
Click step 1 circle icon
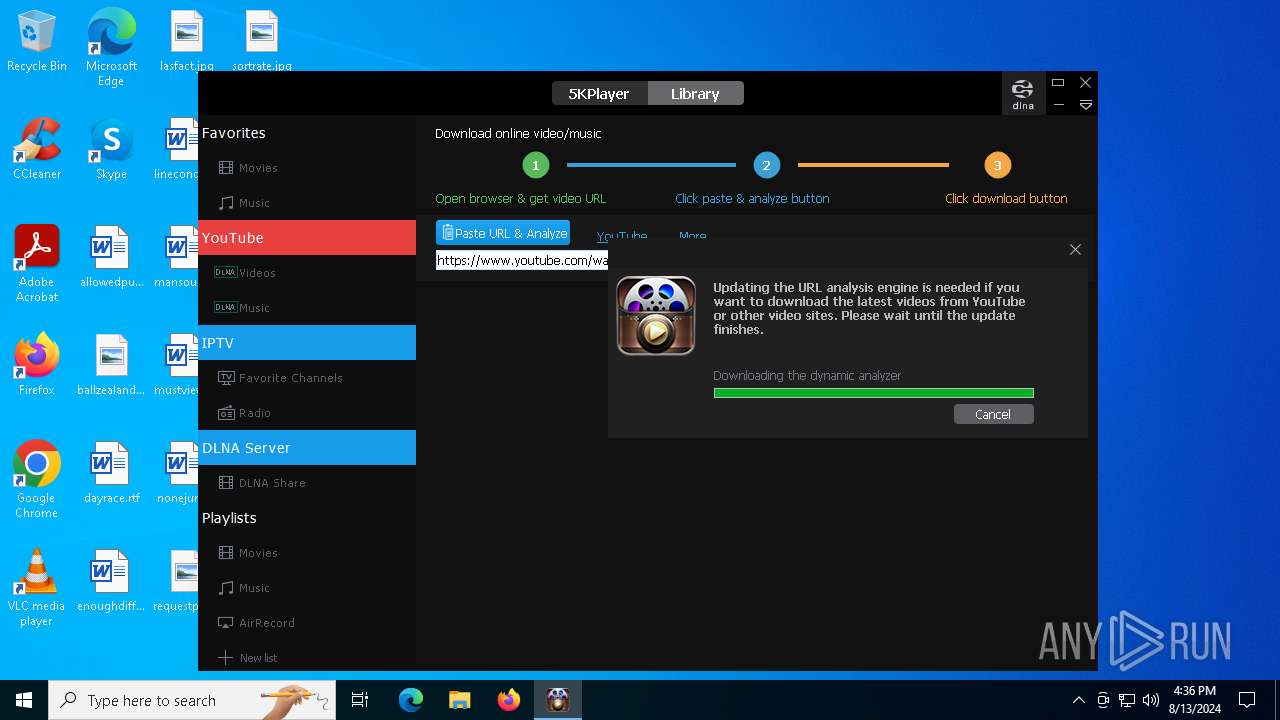coord(536,165)
